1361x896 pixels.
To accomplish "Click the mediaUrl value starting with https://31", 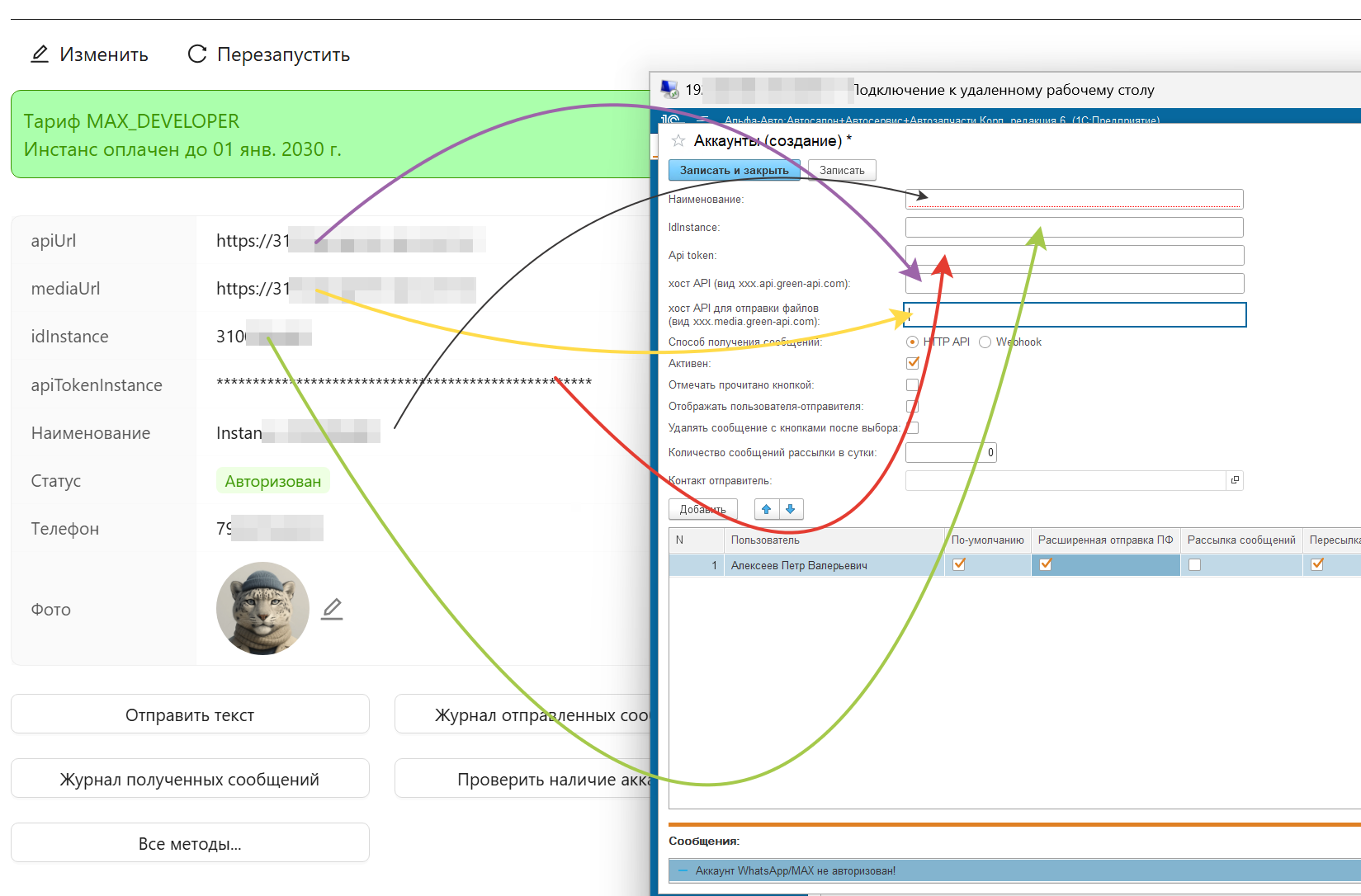I will pyautogui.click(x=346, y=289).
